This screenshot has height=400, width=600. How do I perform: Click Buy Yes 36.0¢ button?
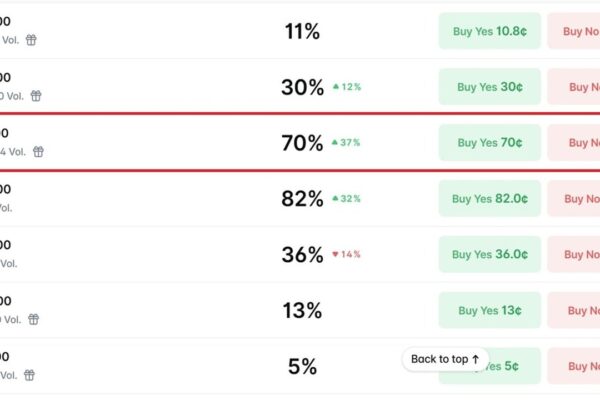point(490,255)
